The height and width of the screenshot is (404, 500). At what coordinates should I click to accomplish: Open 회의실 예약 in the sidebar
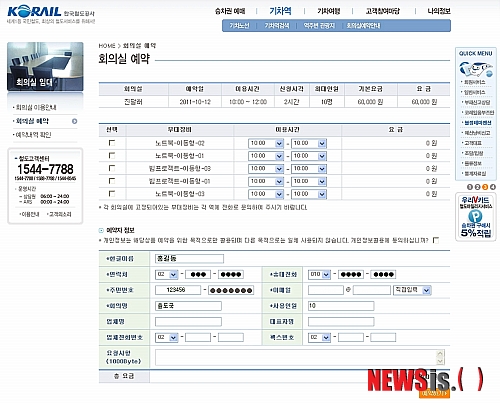[32, 121]
